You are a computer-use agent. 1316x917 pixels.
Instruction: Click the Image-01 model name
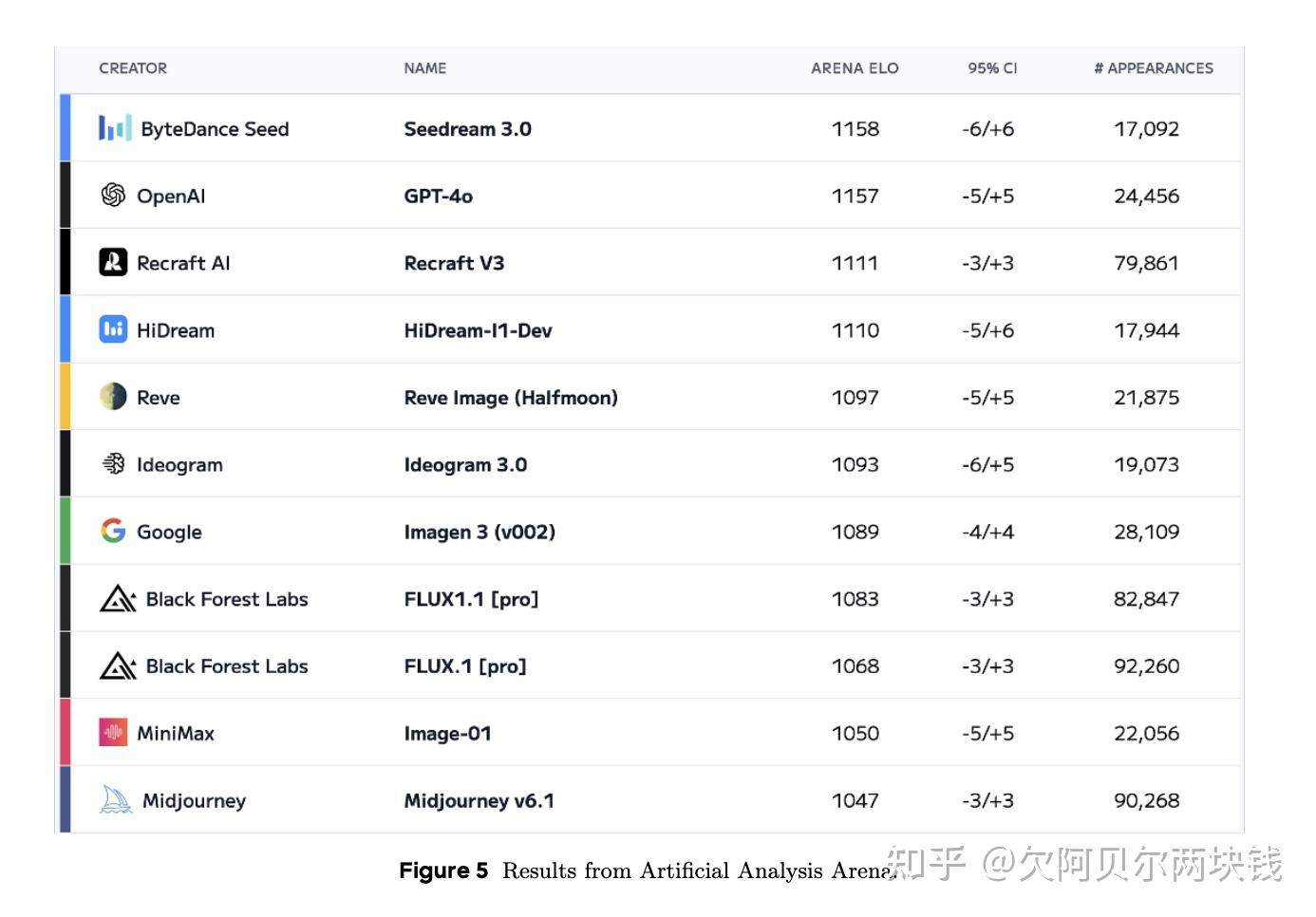pyautogui.click(x=447, y=734)
